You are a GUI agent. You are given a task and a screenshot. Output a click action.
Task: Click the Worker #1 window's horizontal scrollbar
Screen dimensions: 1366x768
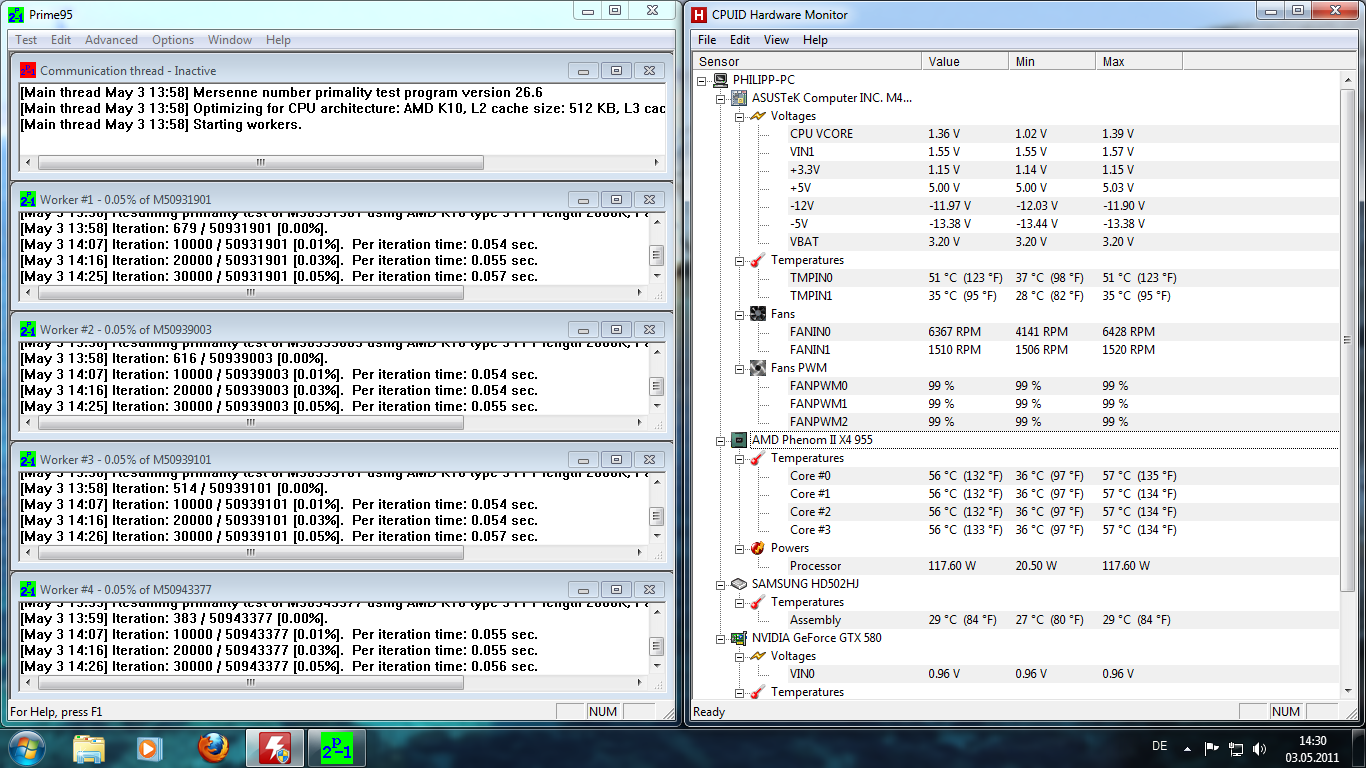tap(334, 294)
